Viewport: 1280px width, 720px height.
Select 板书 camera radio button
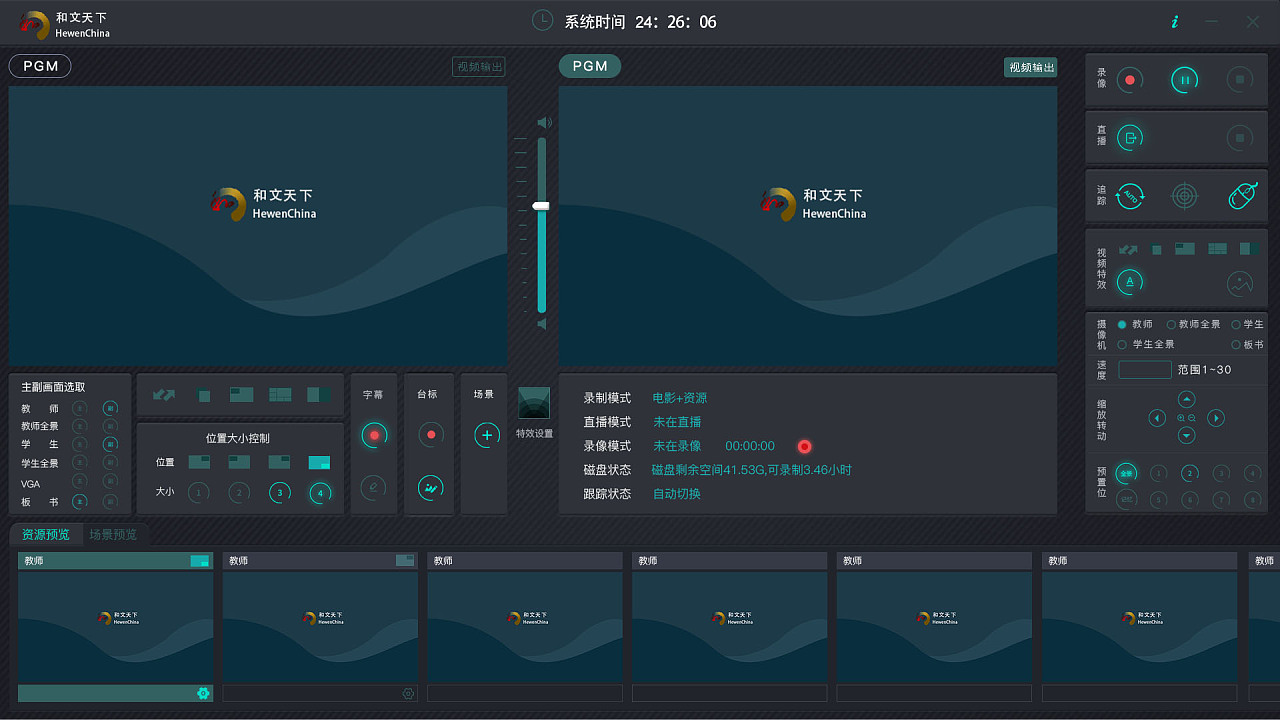coord(1236,344)
